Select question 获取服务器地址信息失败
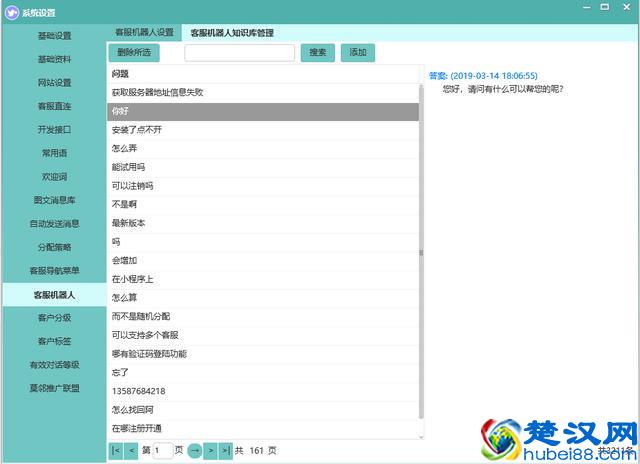 (263, 93)
